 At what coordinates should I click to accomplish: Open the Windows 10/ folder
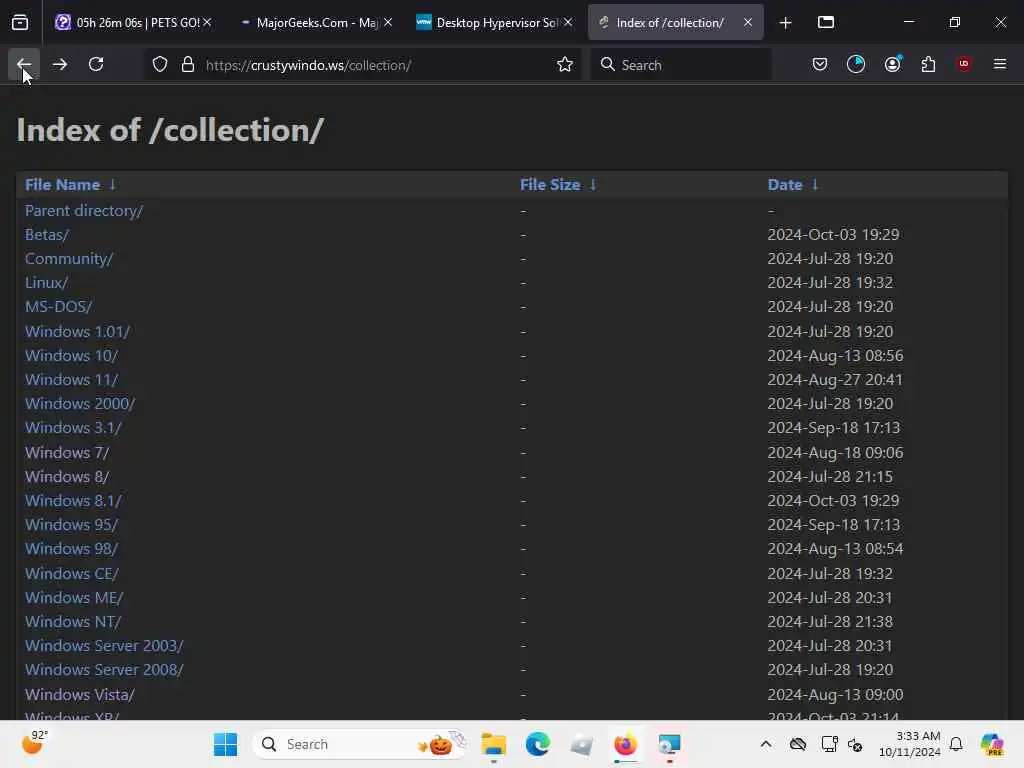pyautogui.click(x=71, y=356)
